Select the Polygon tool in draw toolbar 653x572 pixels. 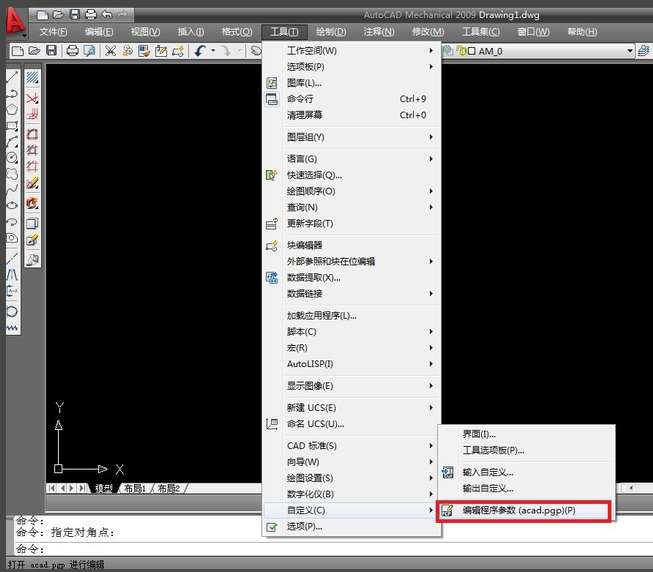[12, 109]
